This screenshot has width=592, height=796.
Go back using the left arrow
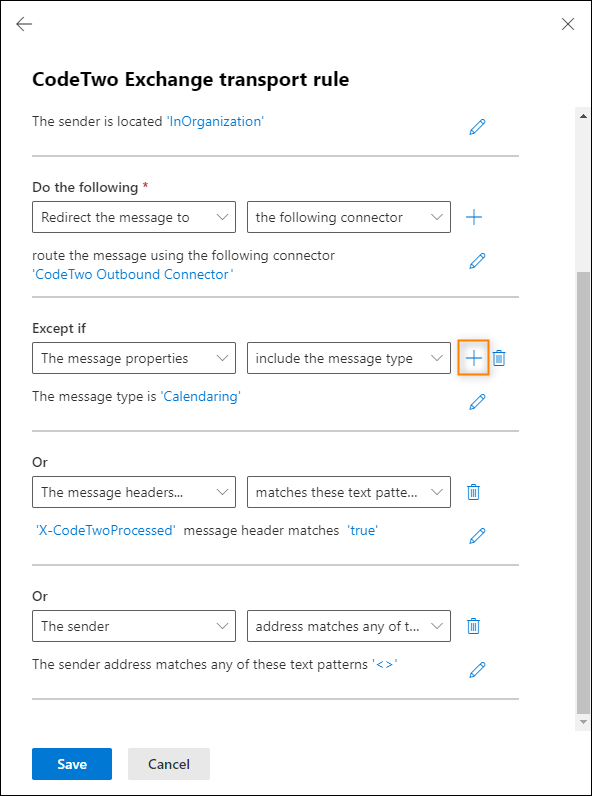point(24,24)
